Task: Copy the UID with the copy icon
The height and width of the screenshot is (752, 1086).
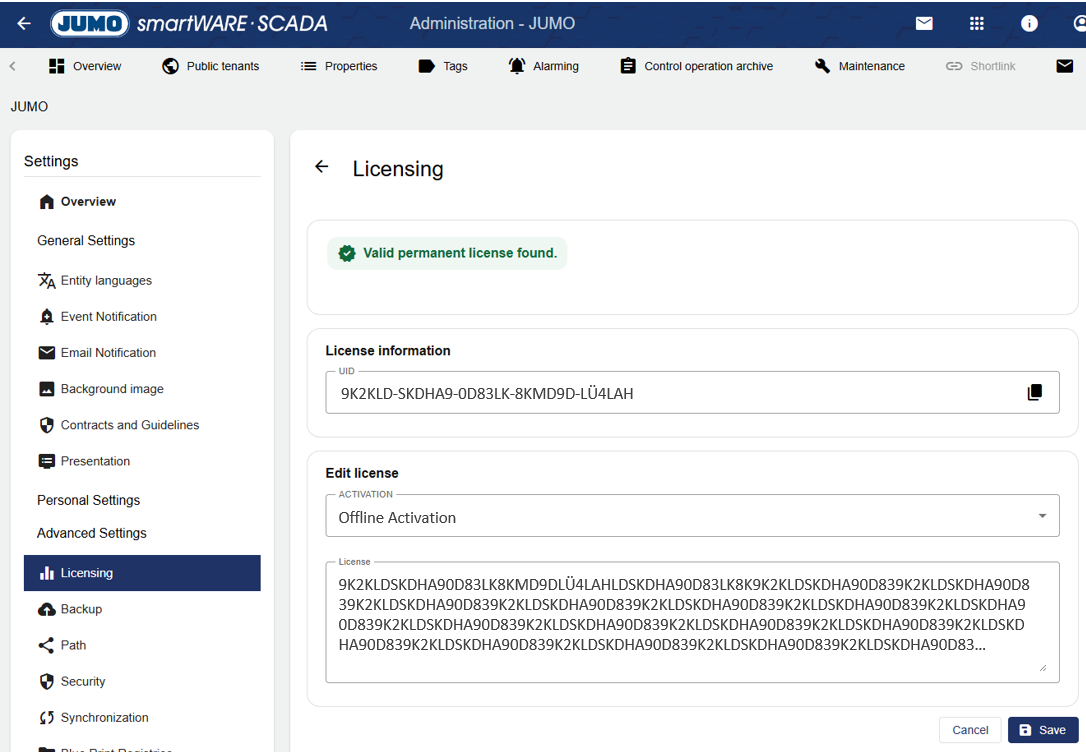Action: tap(1035, 393)
